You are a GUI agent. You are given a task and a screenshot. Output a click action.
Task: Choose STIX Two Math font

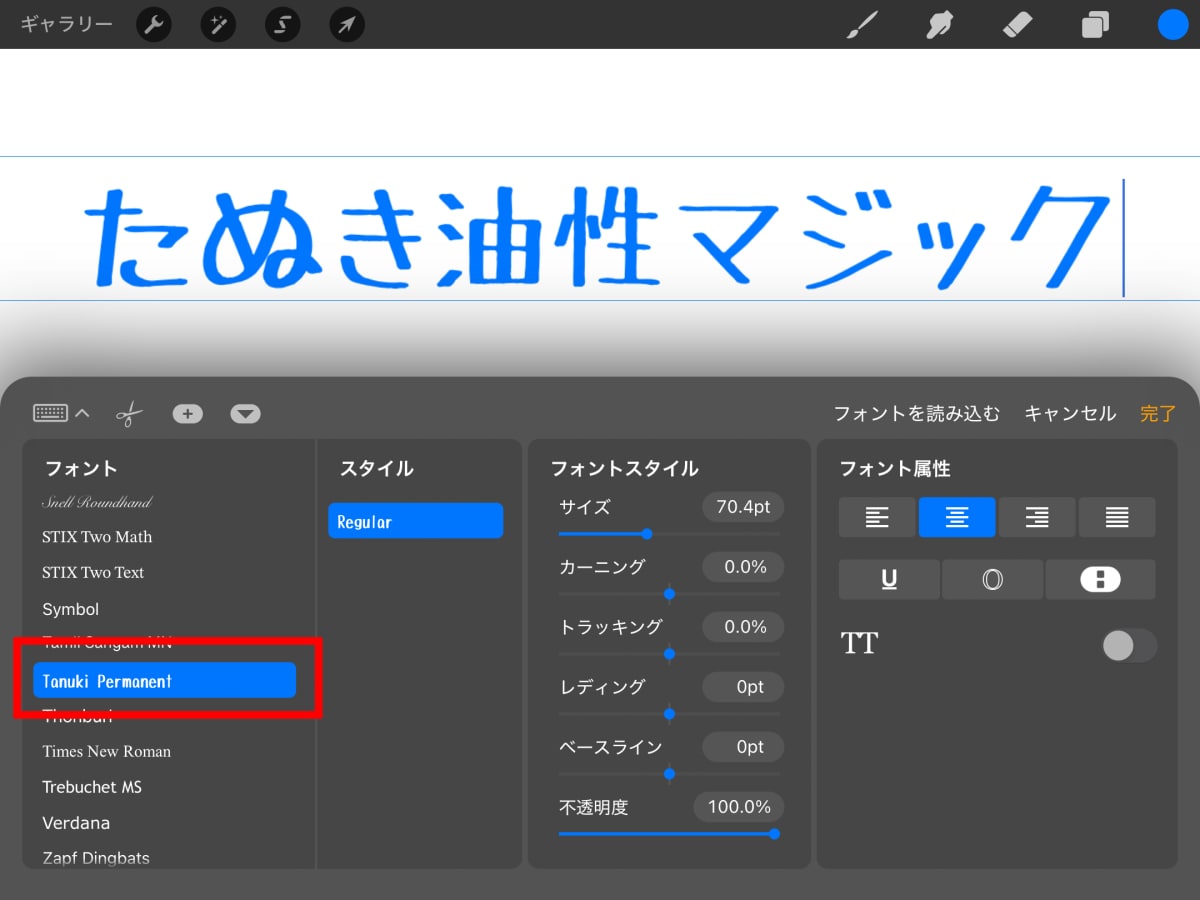[x=97, y=537]
